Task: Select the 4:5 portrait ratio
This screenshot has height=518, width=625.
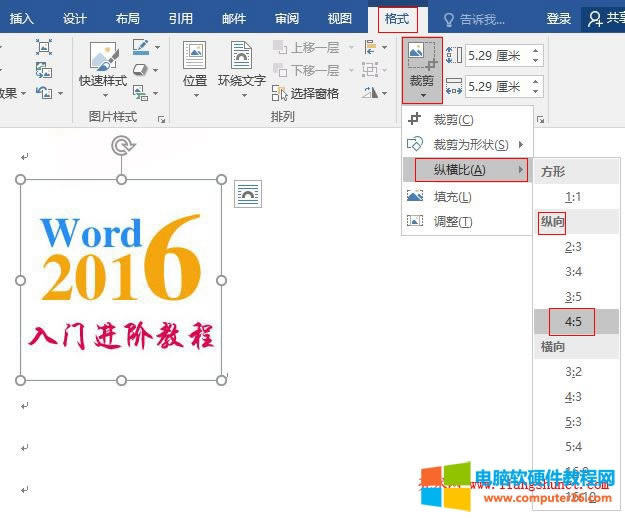Action: point(576,321)
